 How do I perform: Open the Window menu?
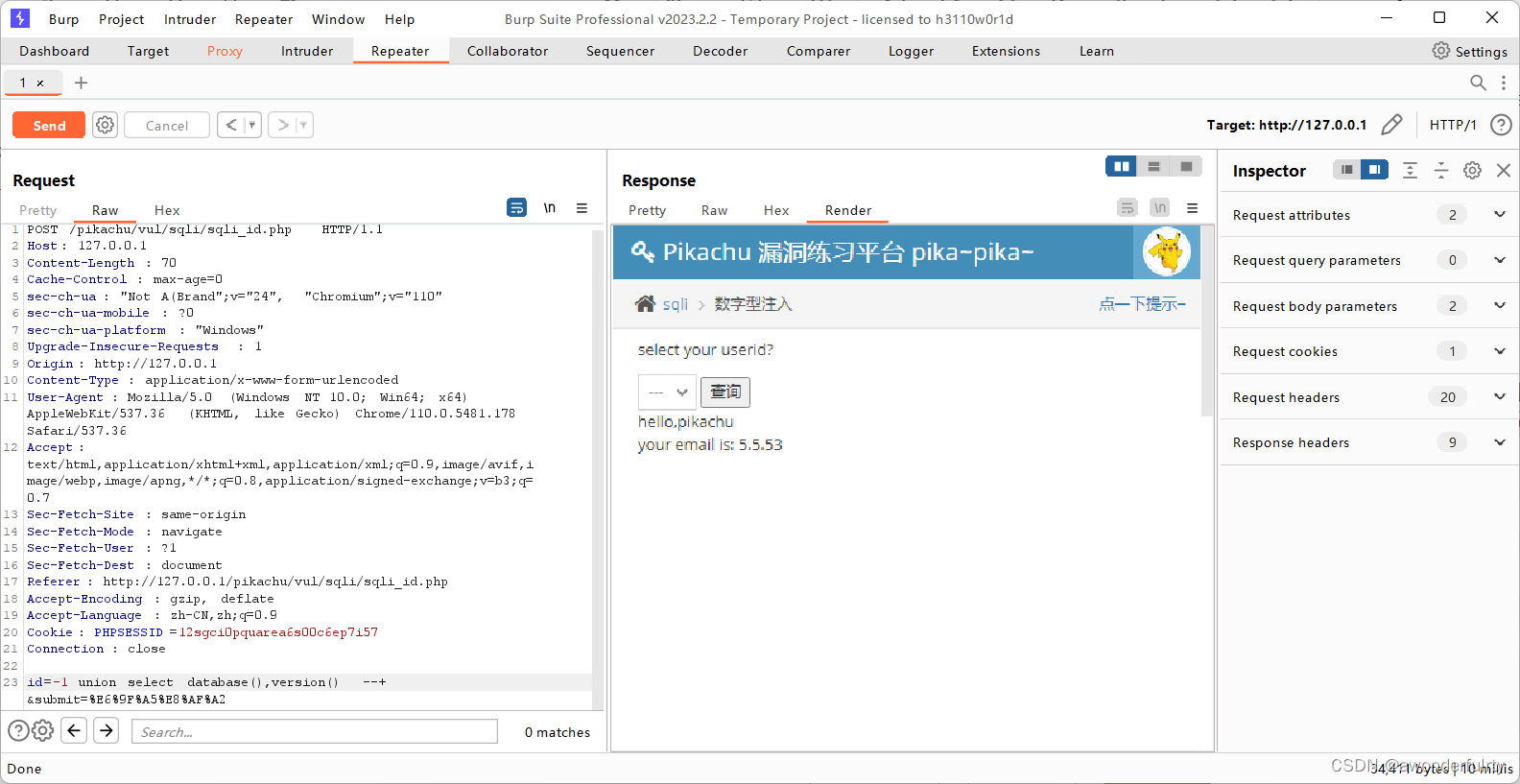[x=338, y=19]
